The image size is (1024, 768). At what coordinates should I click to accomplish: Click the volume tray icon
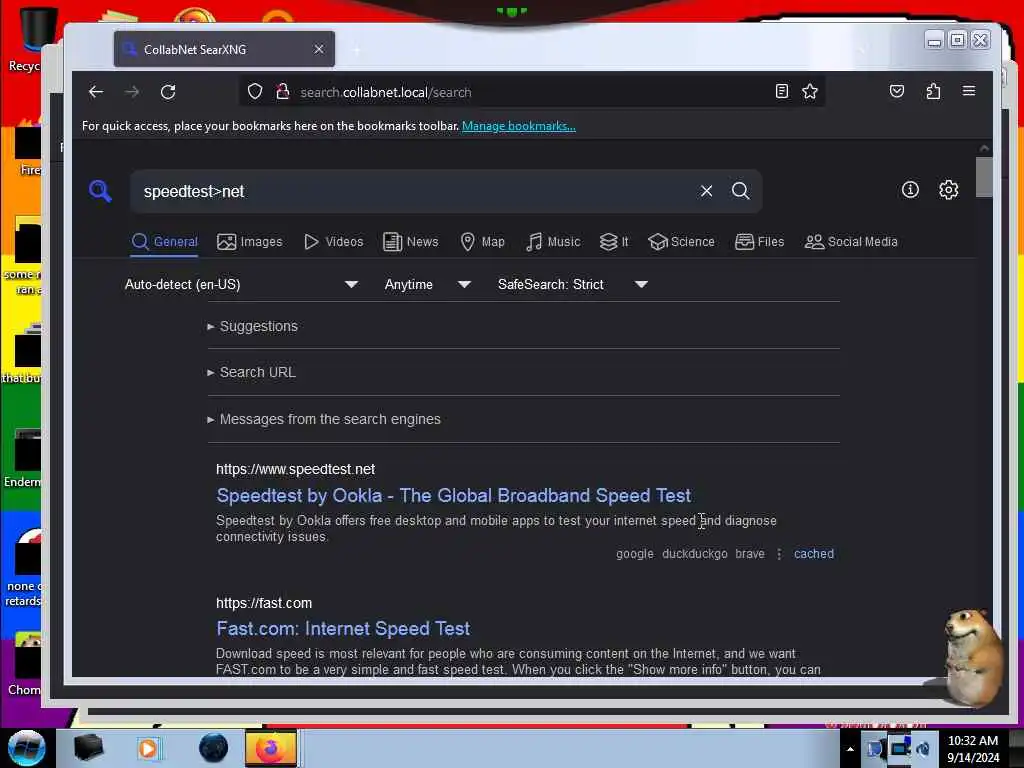(x=923, y=748)
